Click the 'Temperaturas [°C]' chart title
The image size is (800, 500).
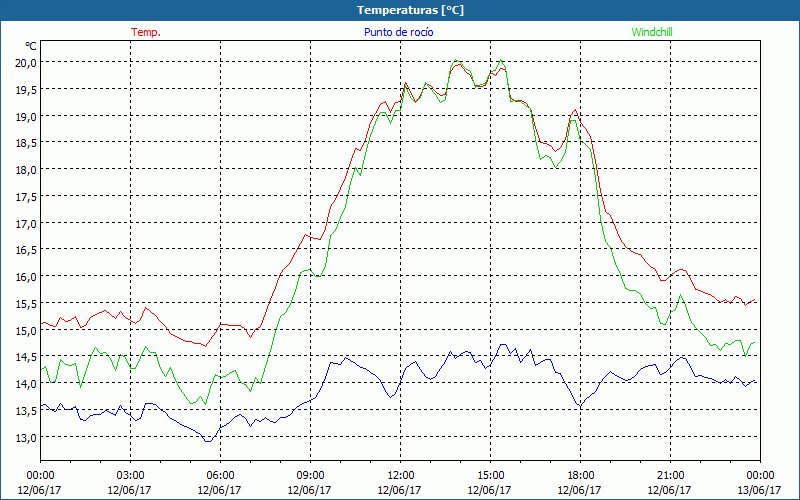(410, 10)
